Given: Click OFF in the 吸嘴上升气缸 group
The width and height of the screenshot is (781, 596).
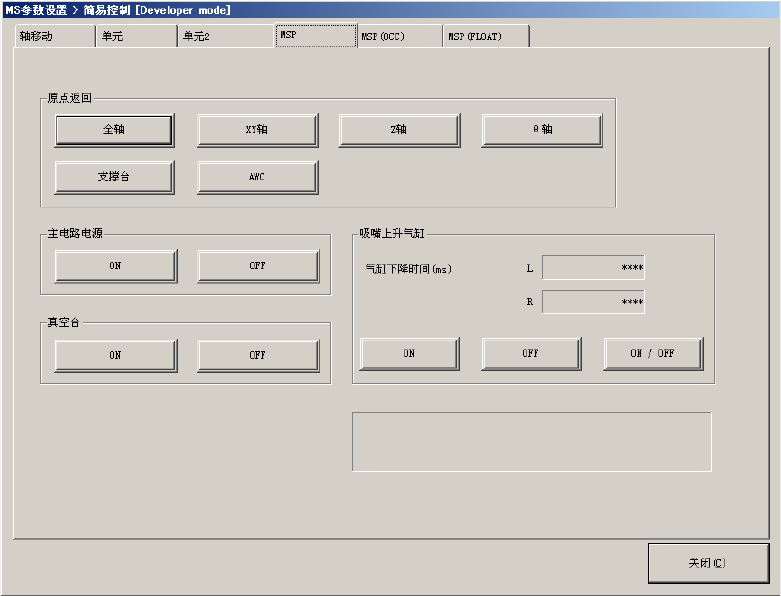Looking at the screenshot, I should click(x=531, y=354).
